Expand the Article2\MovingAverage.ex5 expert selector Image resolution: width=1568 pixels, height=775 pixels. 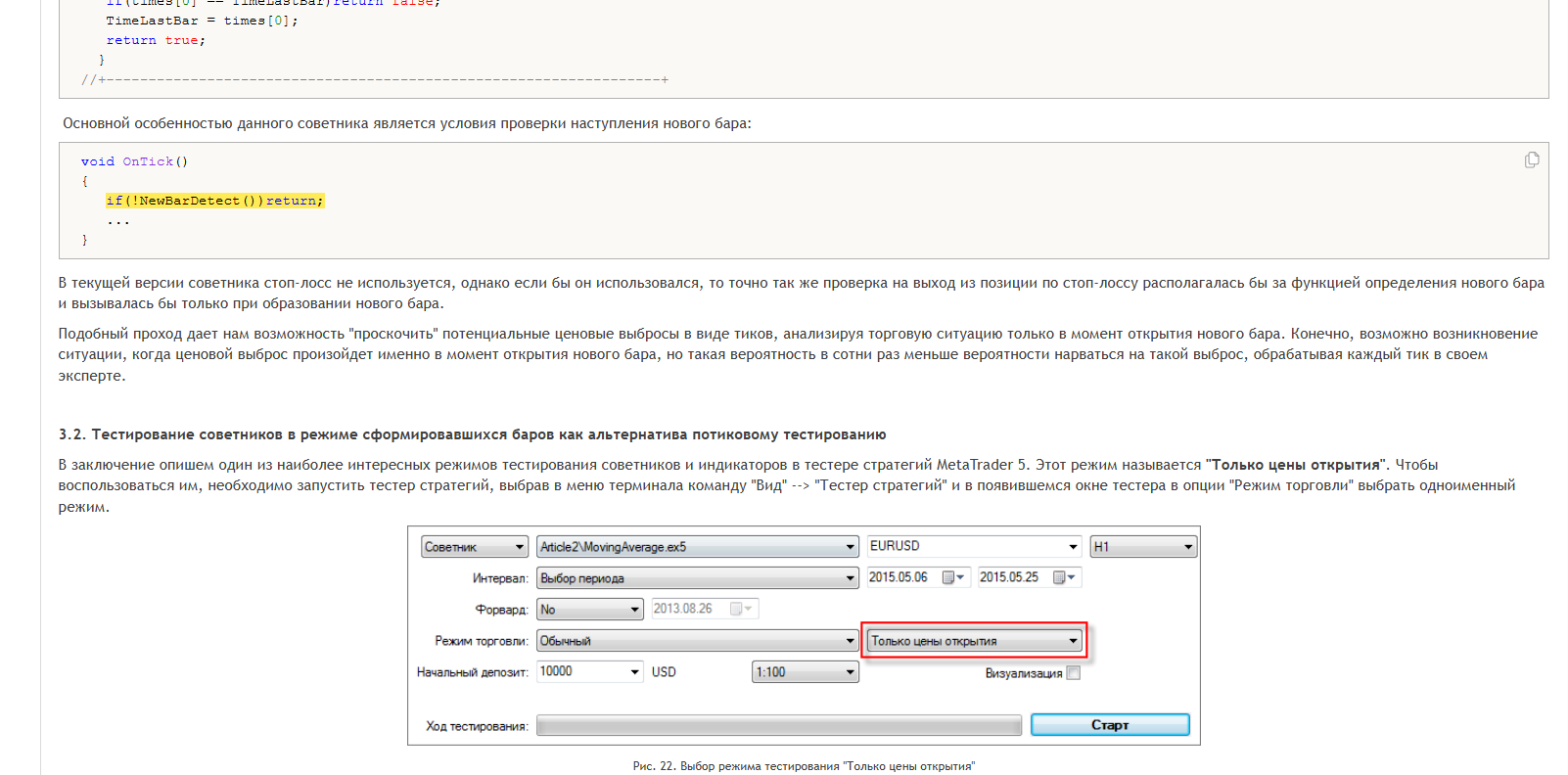[x=698, y=547]
